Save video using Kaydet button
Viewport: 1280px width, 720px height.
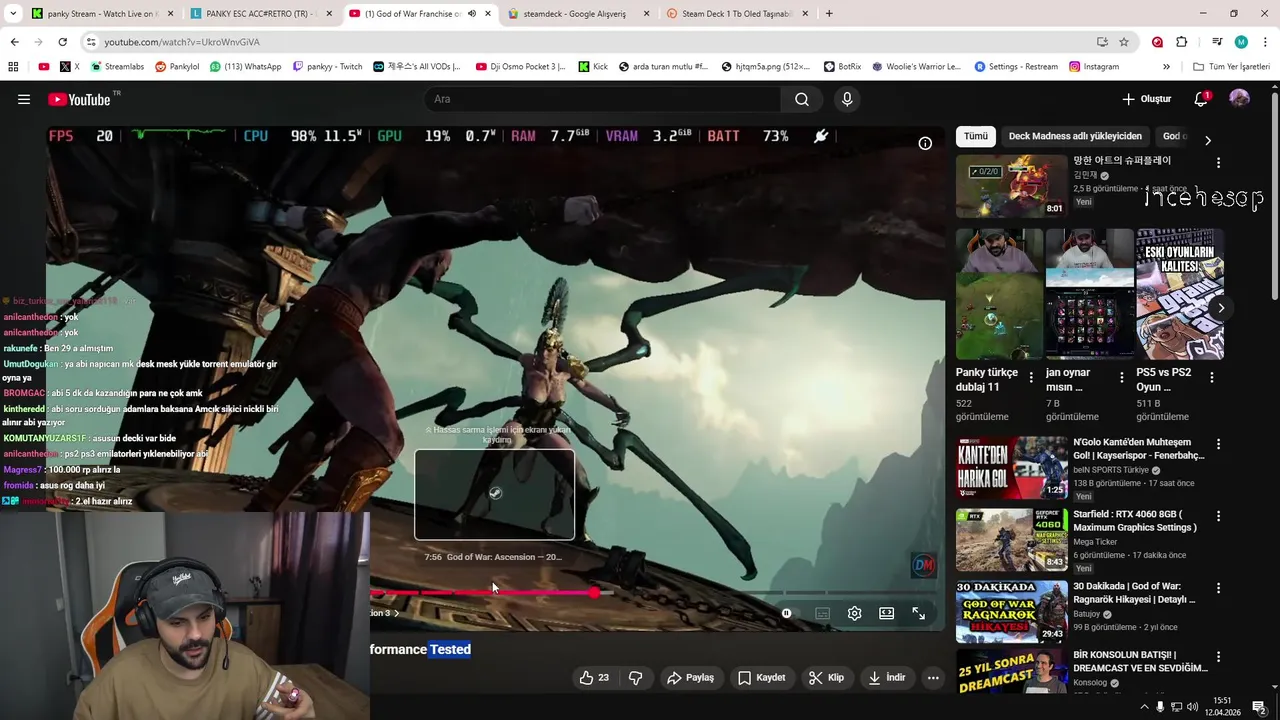761,677
